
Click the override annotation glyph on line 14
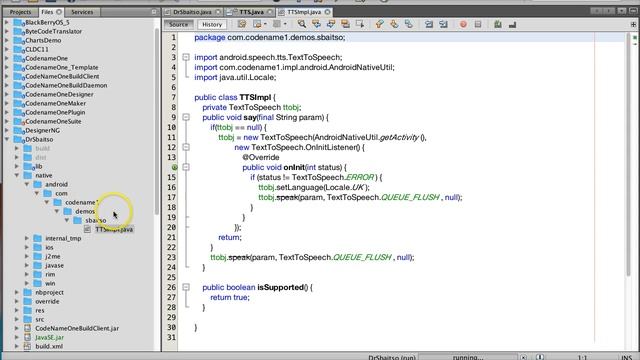pyautogui.click(x=174, y=167)
